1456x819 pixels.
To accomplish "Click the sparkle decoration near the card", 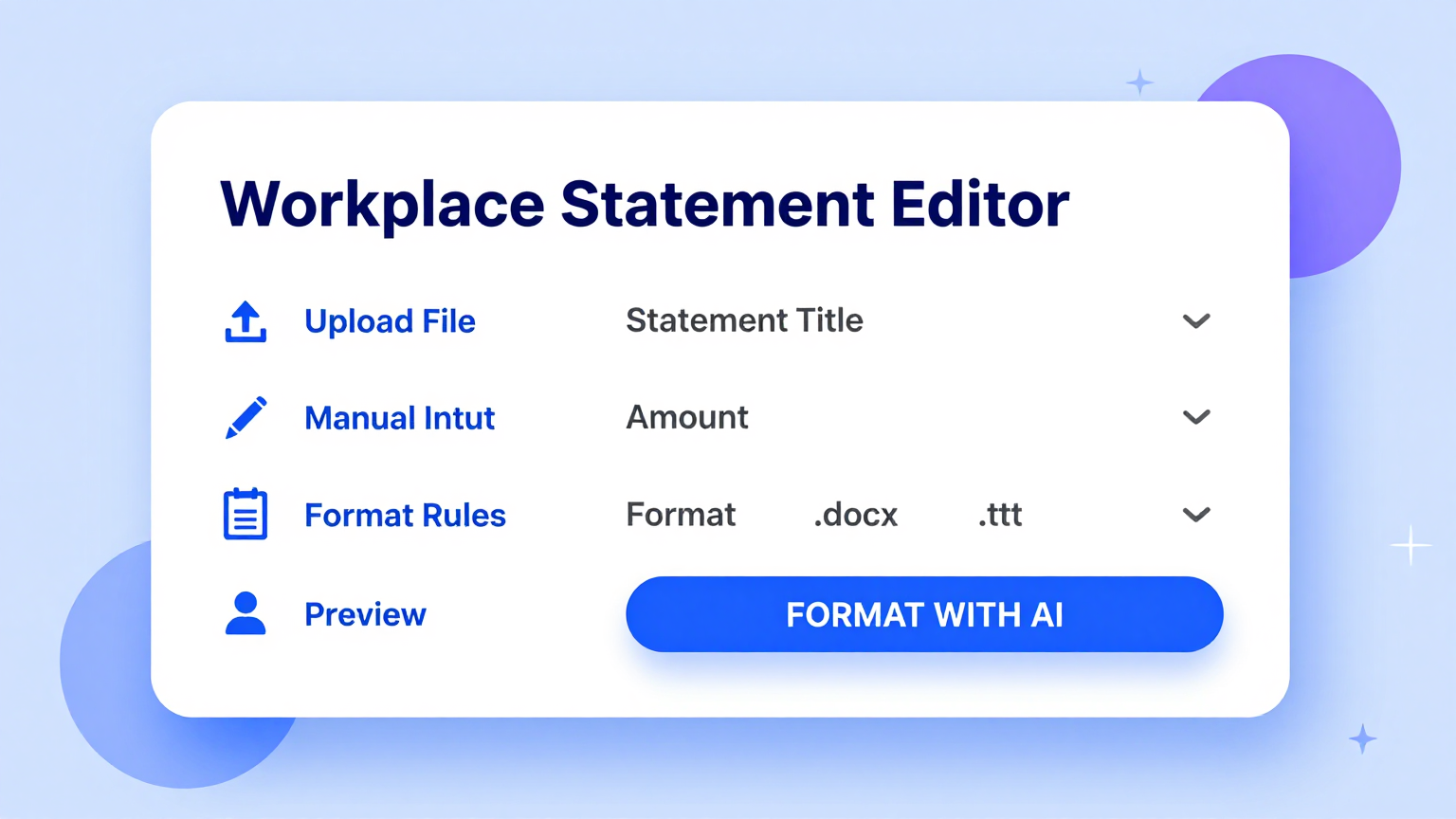I will click(x=1140, y=84).
